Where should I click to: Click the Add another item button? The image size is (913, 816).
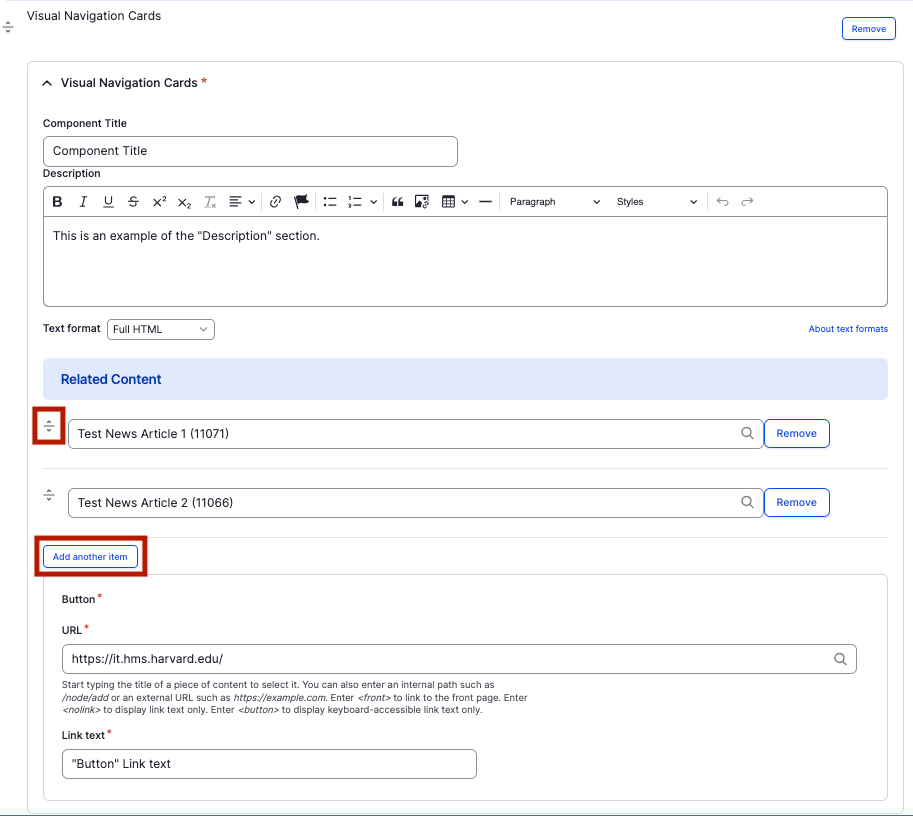click(90, 557)
